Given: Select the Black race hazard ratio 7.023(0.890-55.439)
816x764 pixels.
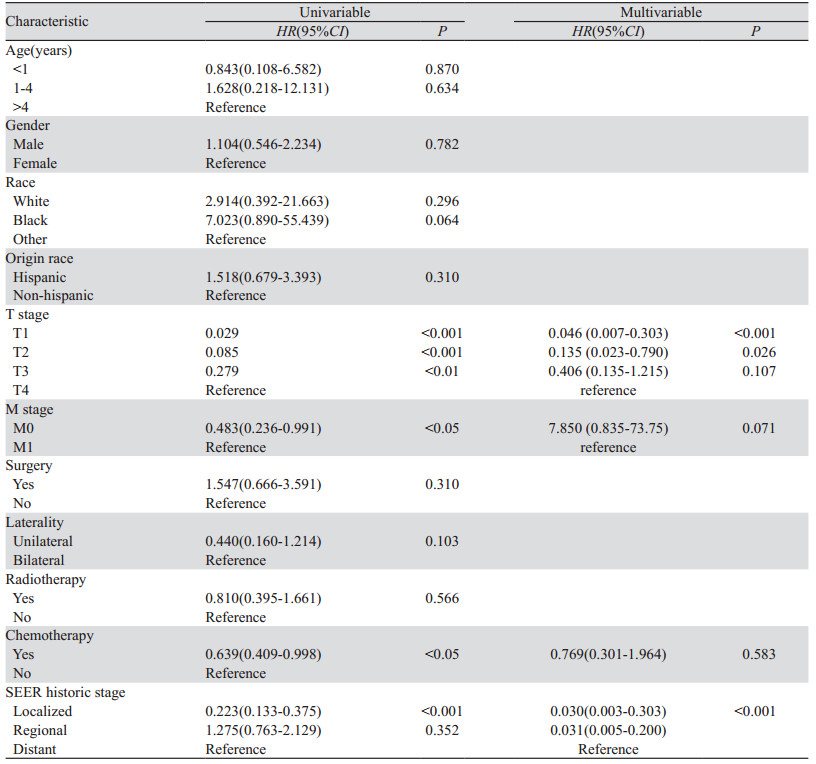Looking at the screenshot, I should tap(267, 220).
